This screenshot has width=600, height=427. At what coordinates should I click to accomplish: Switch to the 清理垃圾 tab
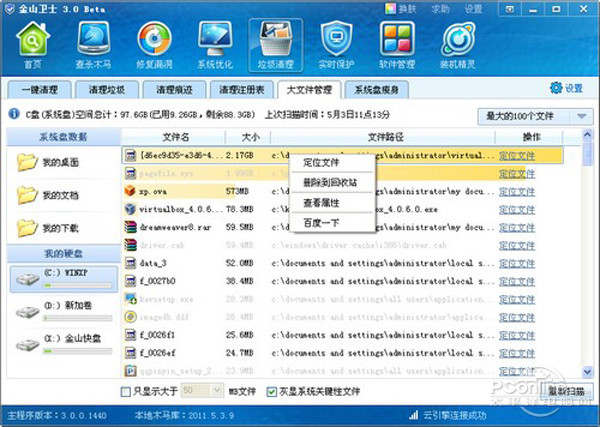pos(107,90)
